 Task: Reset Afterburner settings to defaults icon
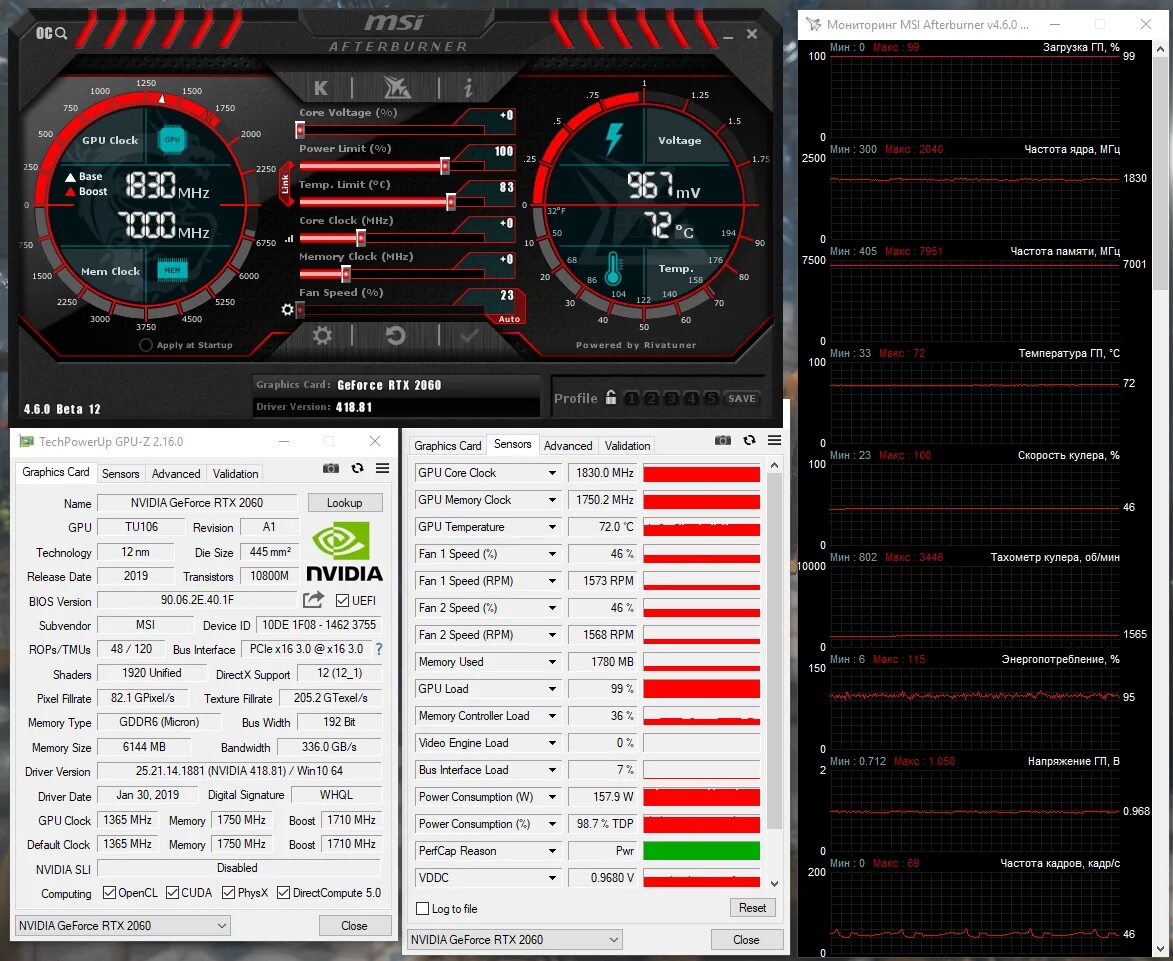(x=396, y=335)
